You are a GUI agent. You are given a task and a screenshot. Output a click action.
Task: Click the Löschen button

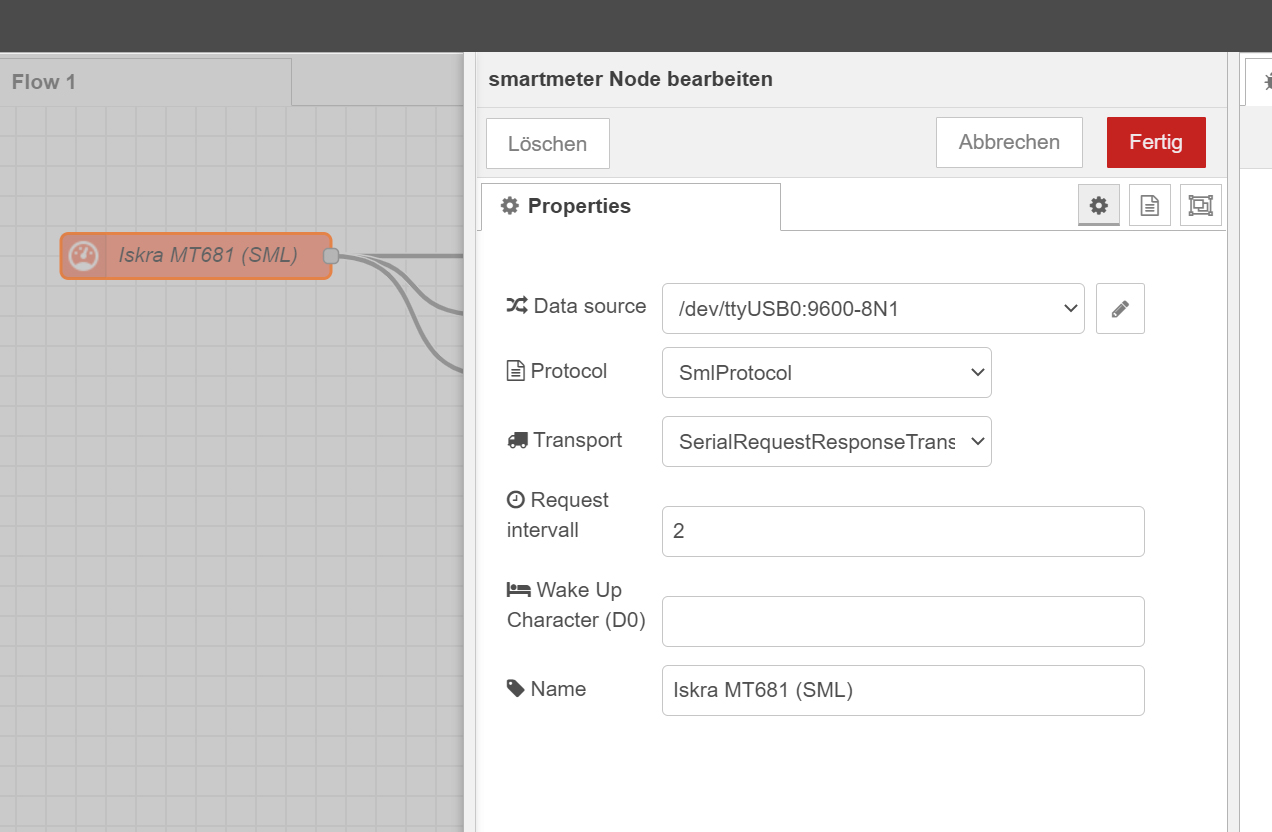547,144
